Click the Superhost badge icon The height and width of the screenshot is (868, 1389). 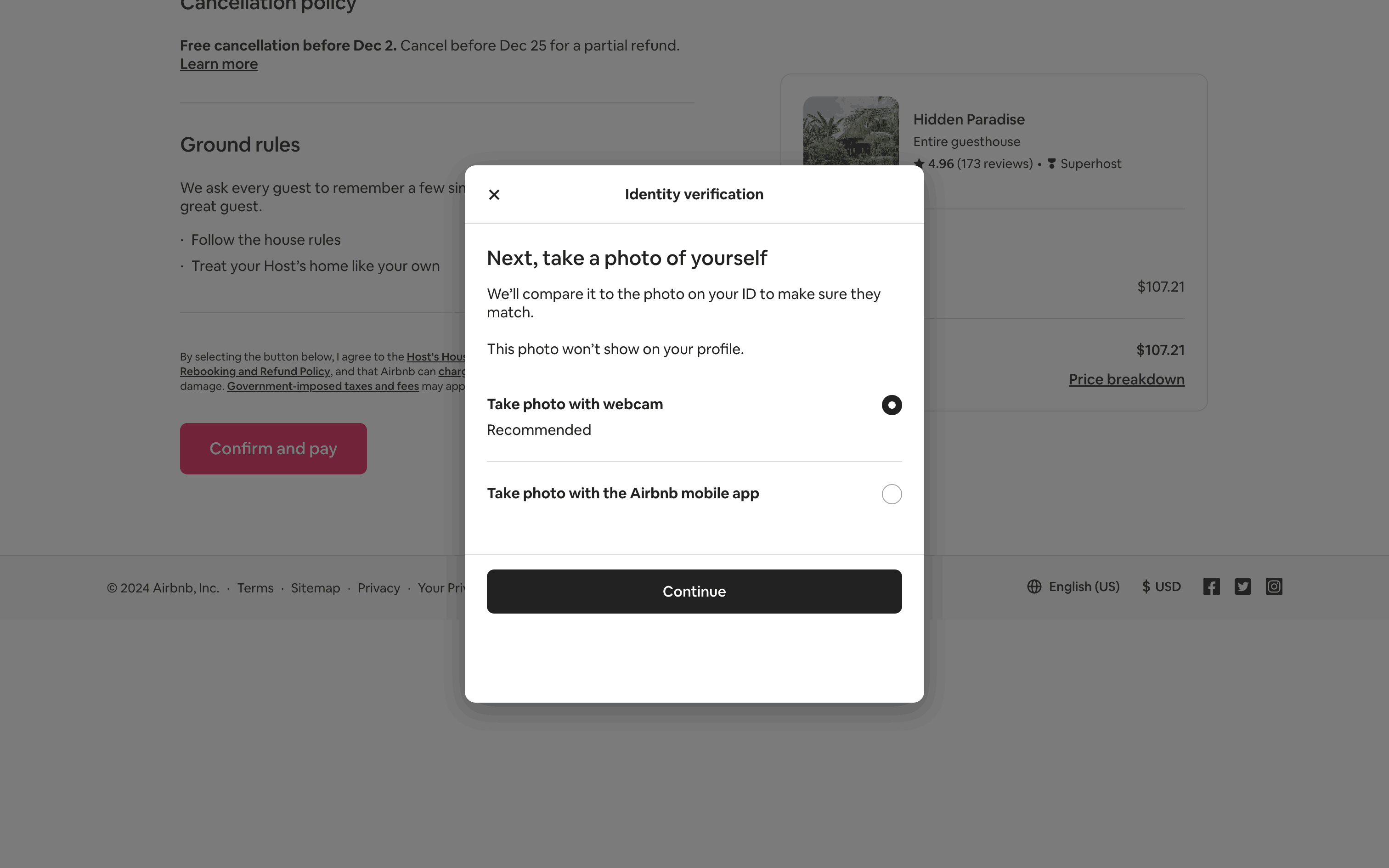pos(1051,163)
